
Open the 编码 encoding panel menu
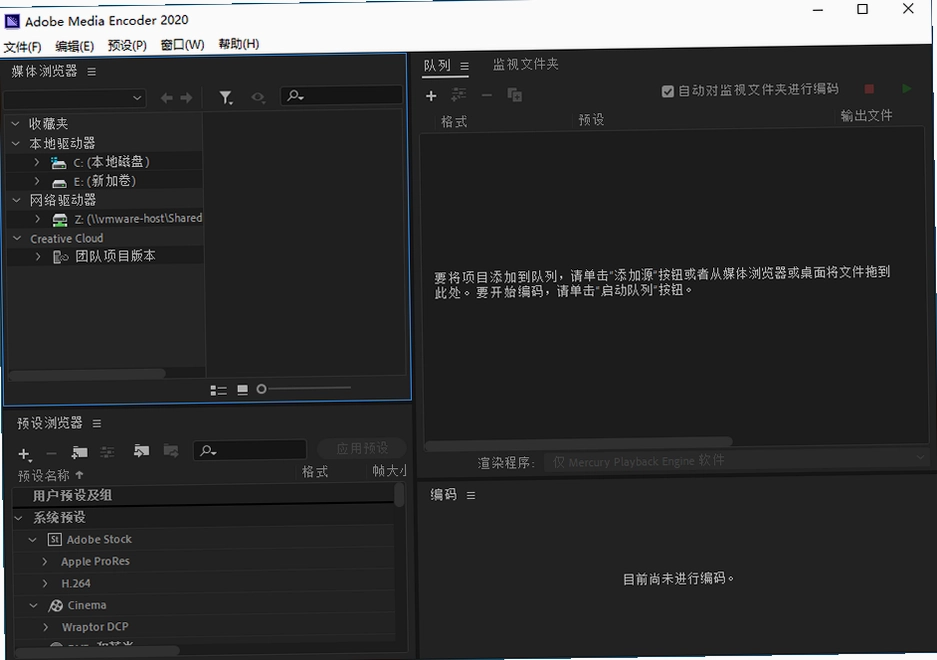tap(471, 496)
